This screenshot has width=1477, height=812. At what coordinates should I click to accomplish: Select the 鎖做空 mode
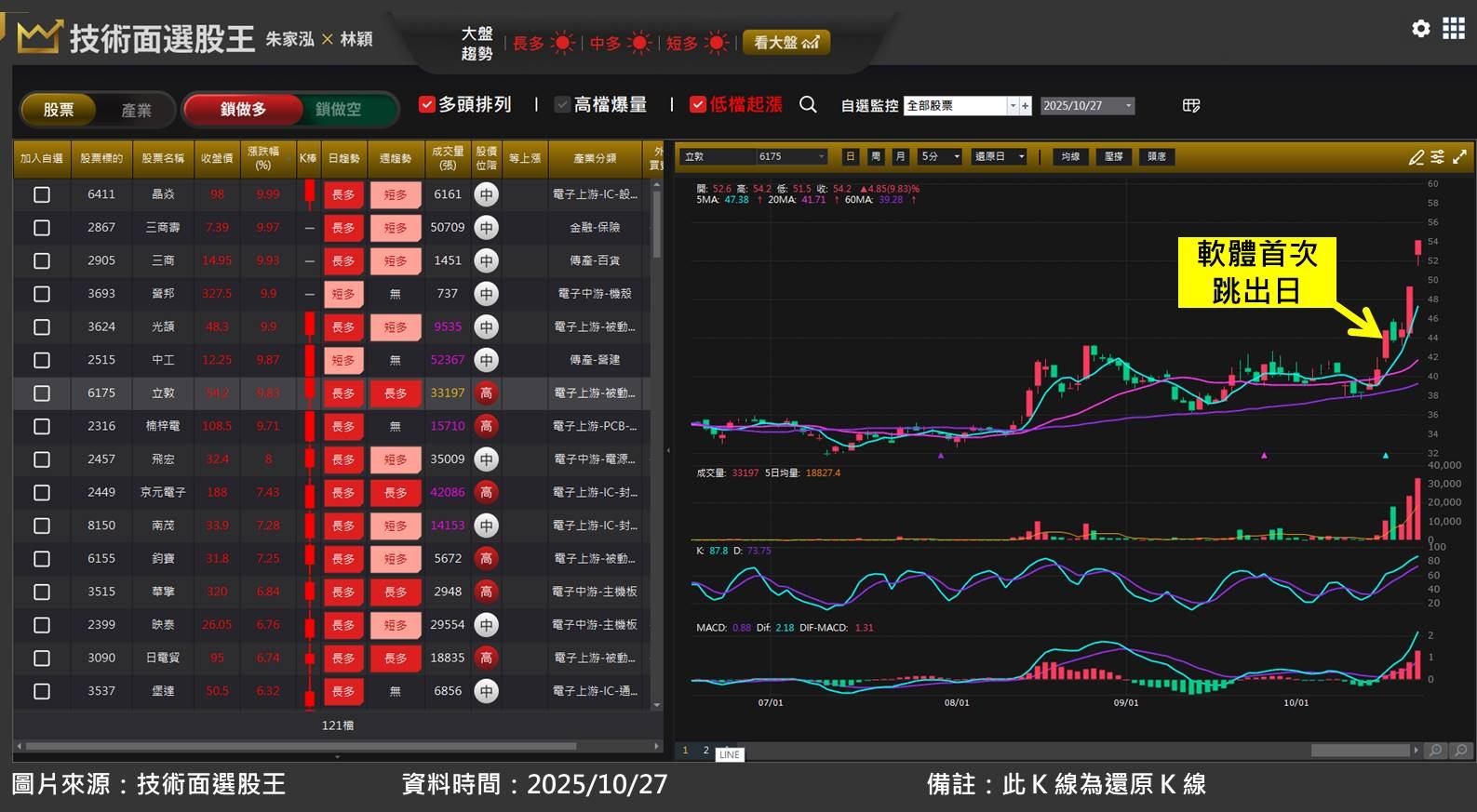[x=339, y=110]
